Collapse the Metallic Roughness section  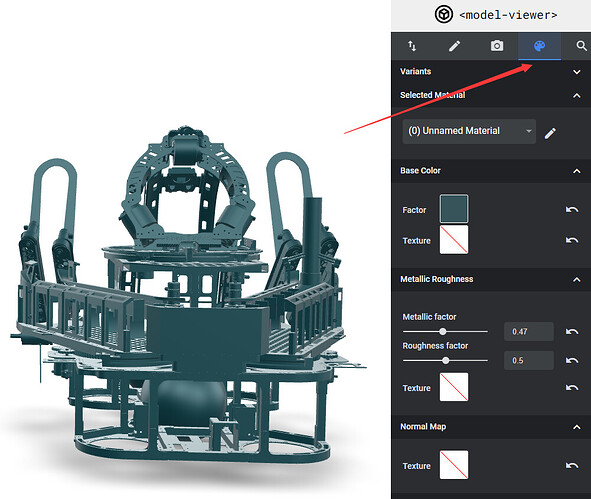tap(576, 279)
